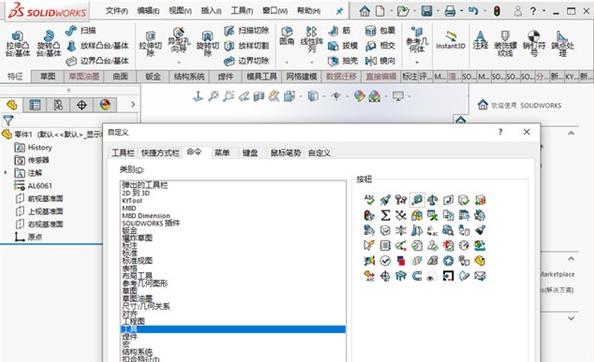Screen dimensions: 594x362
Task: Click the filter funnel in feature tree
Action: pyautogui.click(x=8, y=121)
